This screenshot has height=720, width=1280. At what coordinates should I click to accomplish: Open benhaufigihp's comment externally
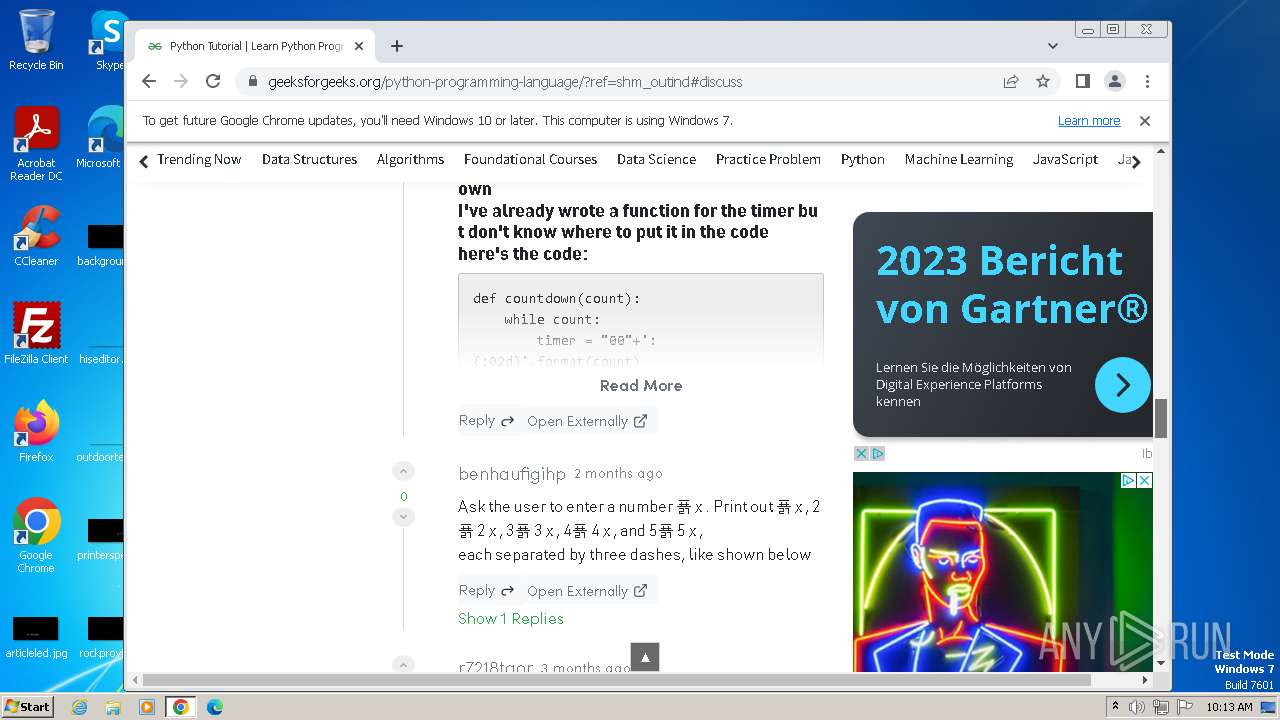587,591
